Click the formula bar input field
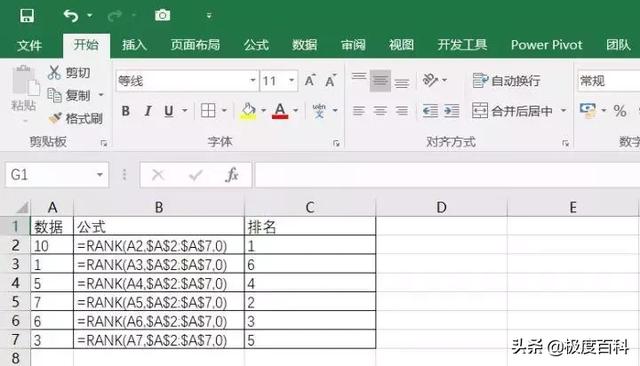This screenshot has width=640, height=366. 447,175
